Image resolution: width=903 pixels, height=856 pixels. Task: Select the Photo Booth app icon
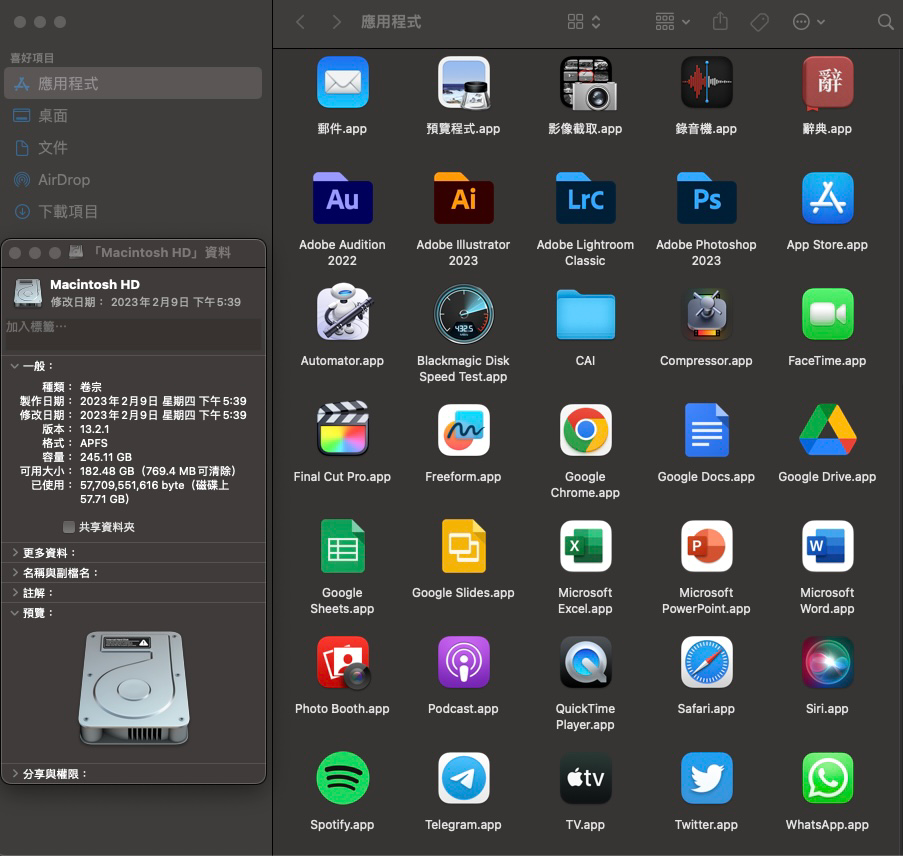coord(343,662)
